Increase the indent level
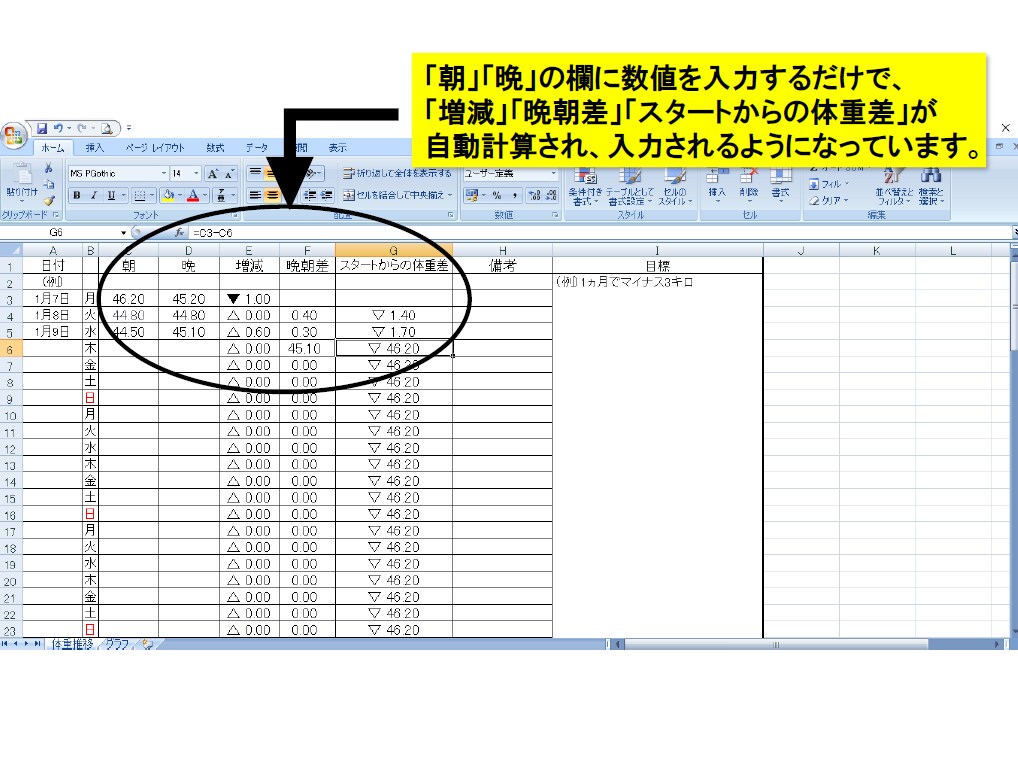The width and height of the screenshot is (1018, 767). pos(327,195)
